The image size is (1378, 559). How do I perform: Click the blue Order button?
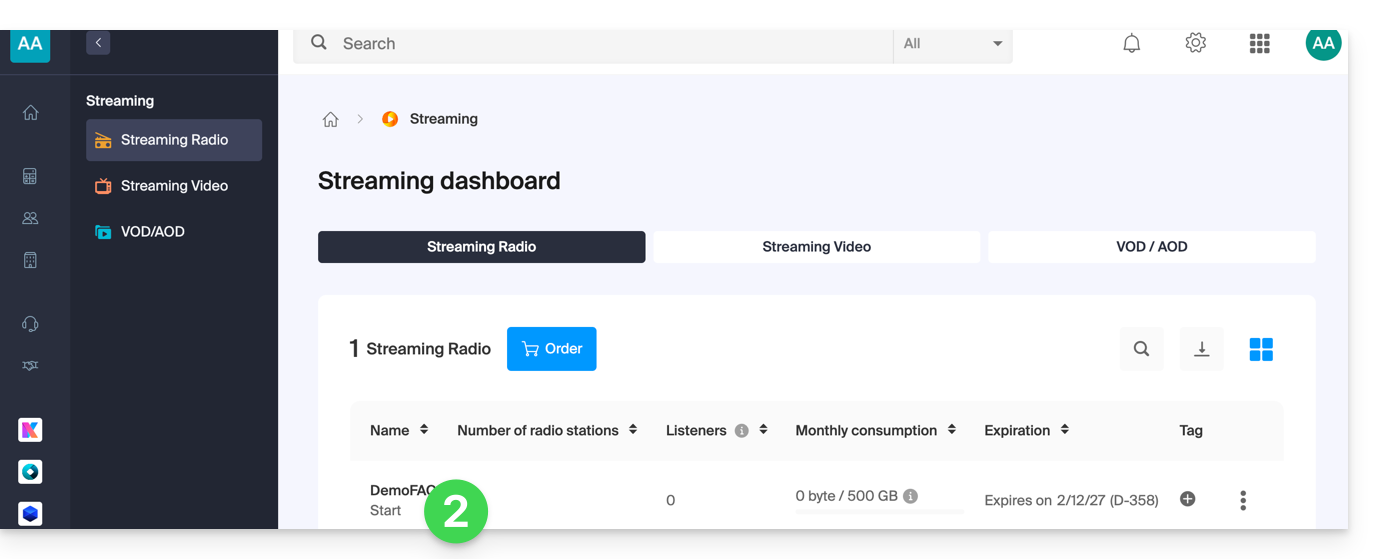[551, 349]
